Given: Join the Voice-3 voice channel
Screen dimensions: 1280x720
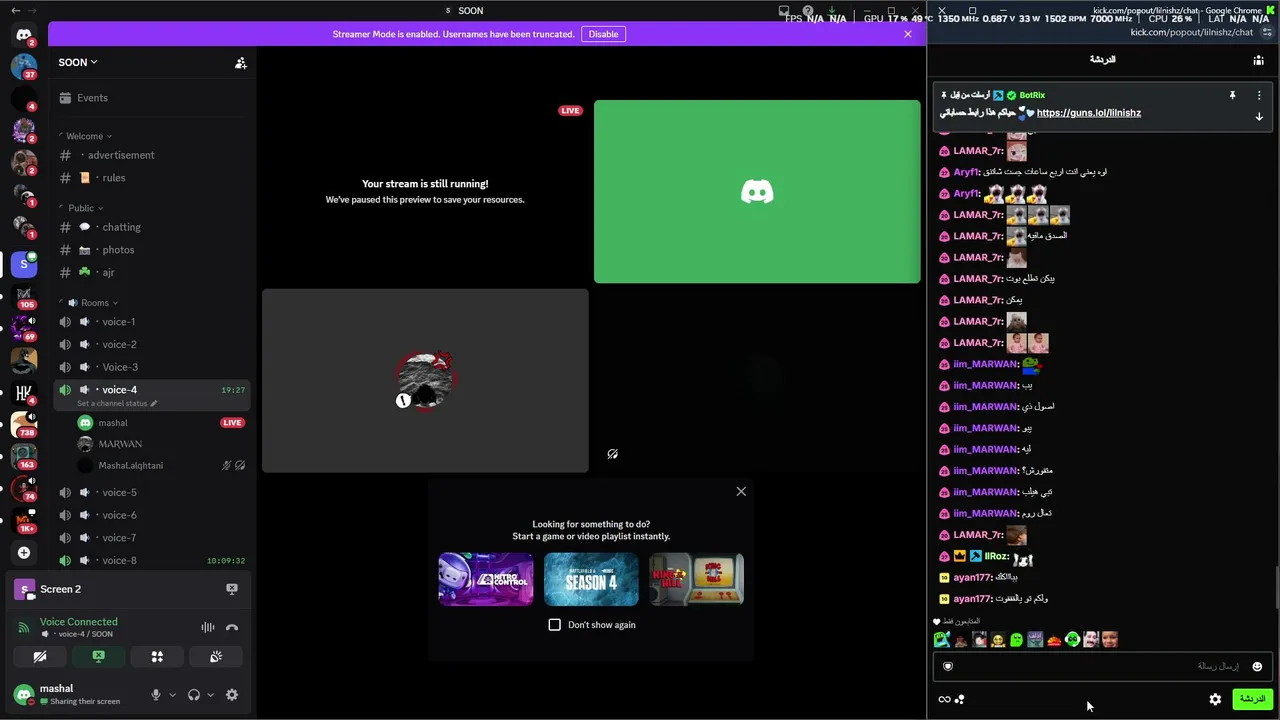Looking at the screenshot, I should pyautogui.click(x=151, y=367).
